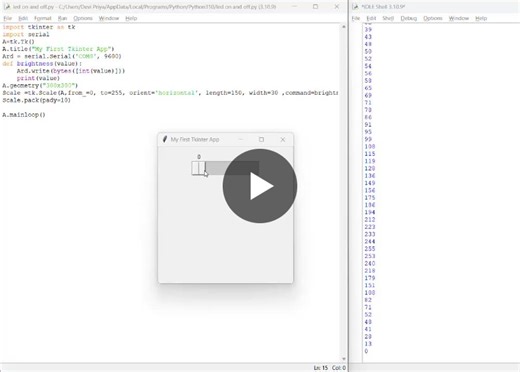520x372 pixels.
Task: Click the slider value label 0 in the Tkinter app
Action: [x=199, y=157]
